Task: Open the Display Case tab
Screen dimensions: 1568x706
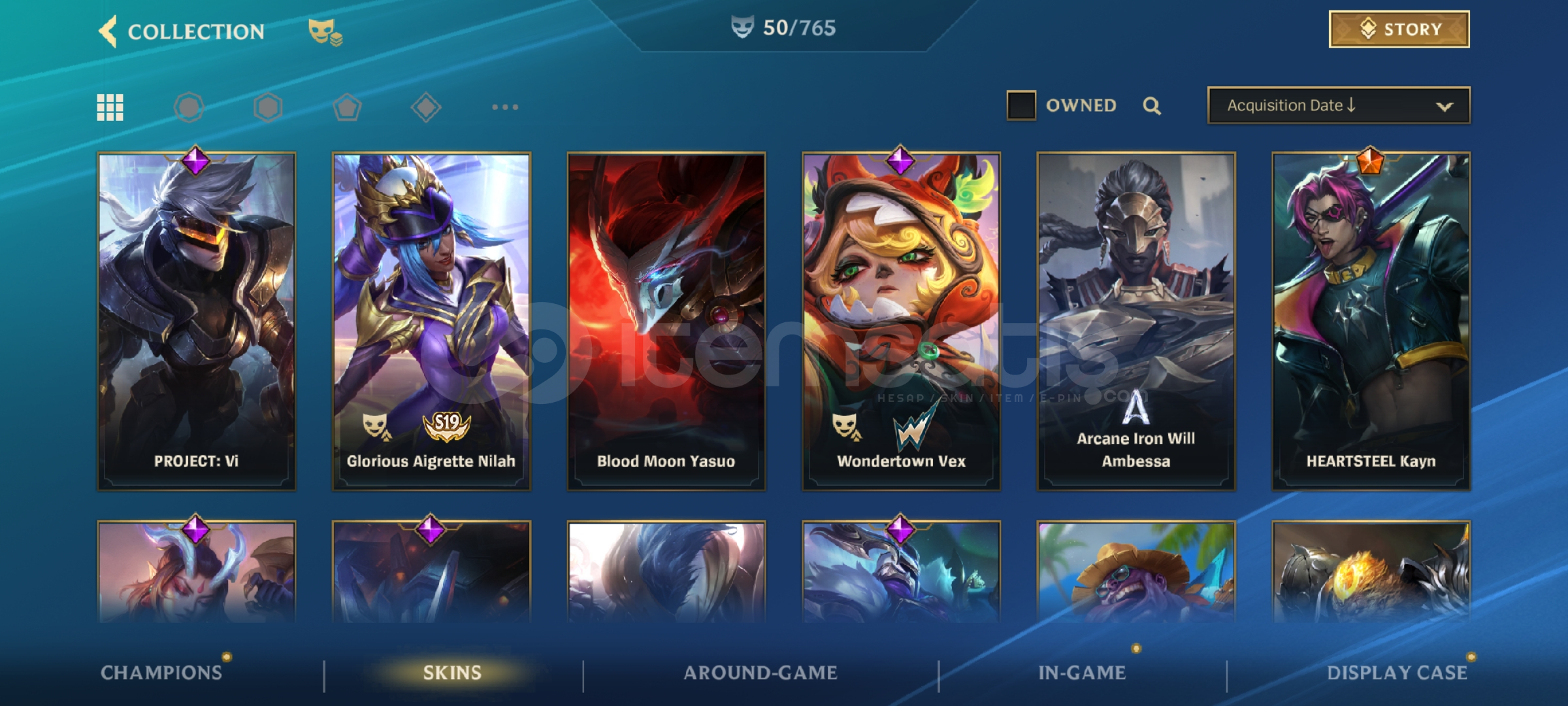Action: [x=1397, y=673]
